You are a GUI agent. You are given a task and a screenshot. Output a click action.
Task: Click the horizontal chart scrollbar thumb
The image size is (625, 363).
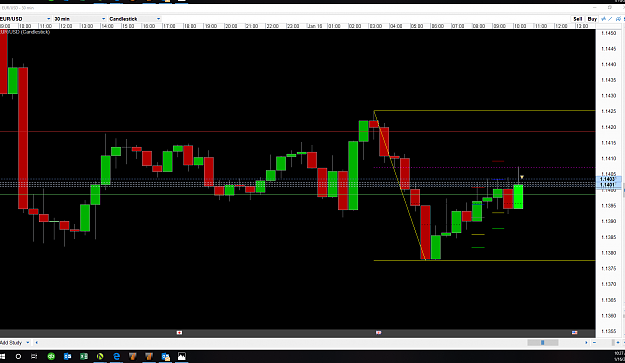pos(542,342)
